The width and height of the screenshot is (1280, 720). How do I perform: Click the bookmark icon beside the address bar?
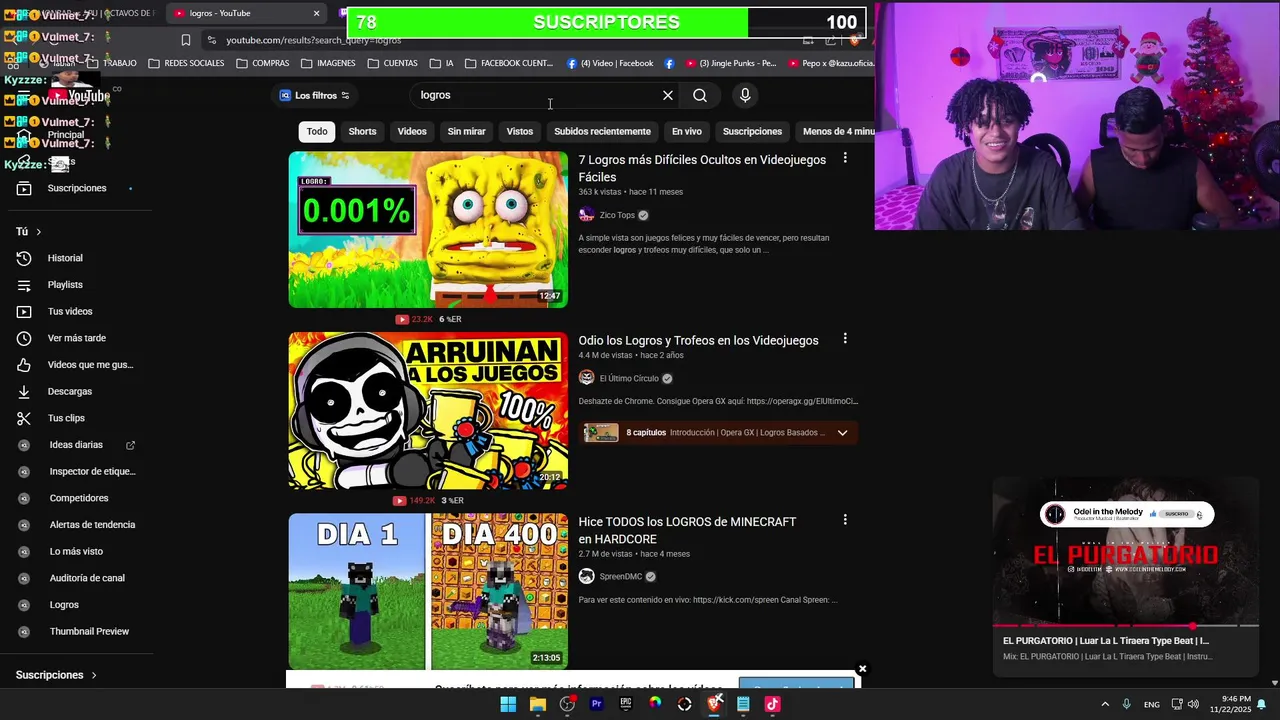pos(186,40)
